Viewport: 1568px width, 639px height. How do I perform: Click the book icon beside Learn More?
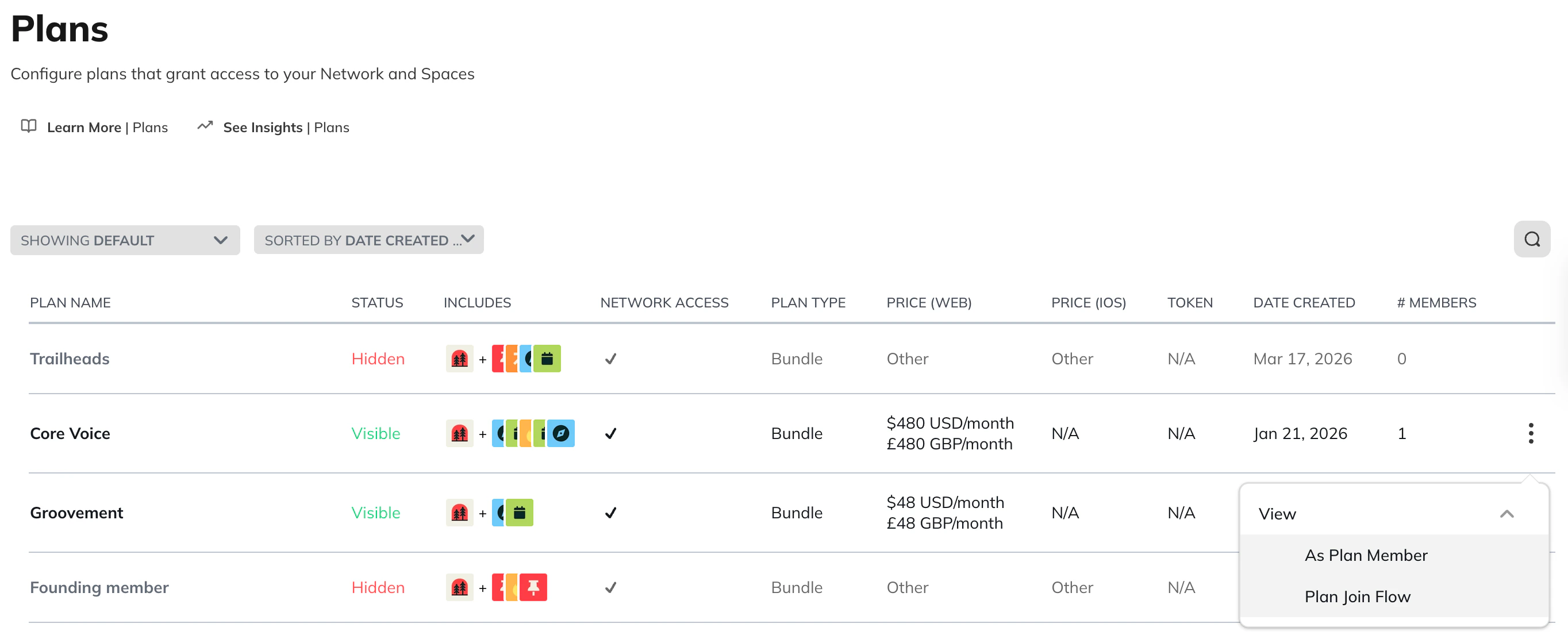[x=29, y=126]
